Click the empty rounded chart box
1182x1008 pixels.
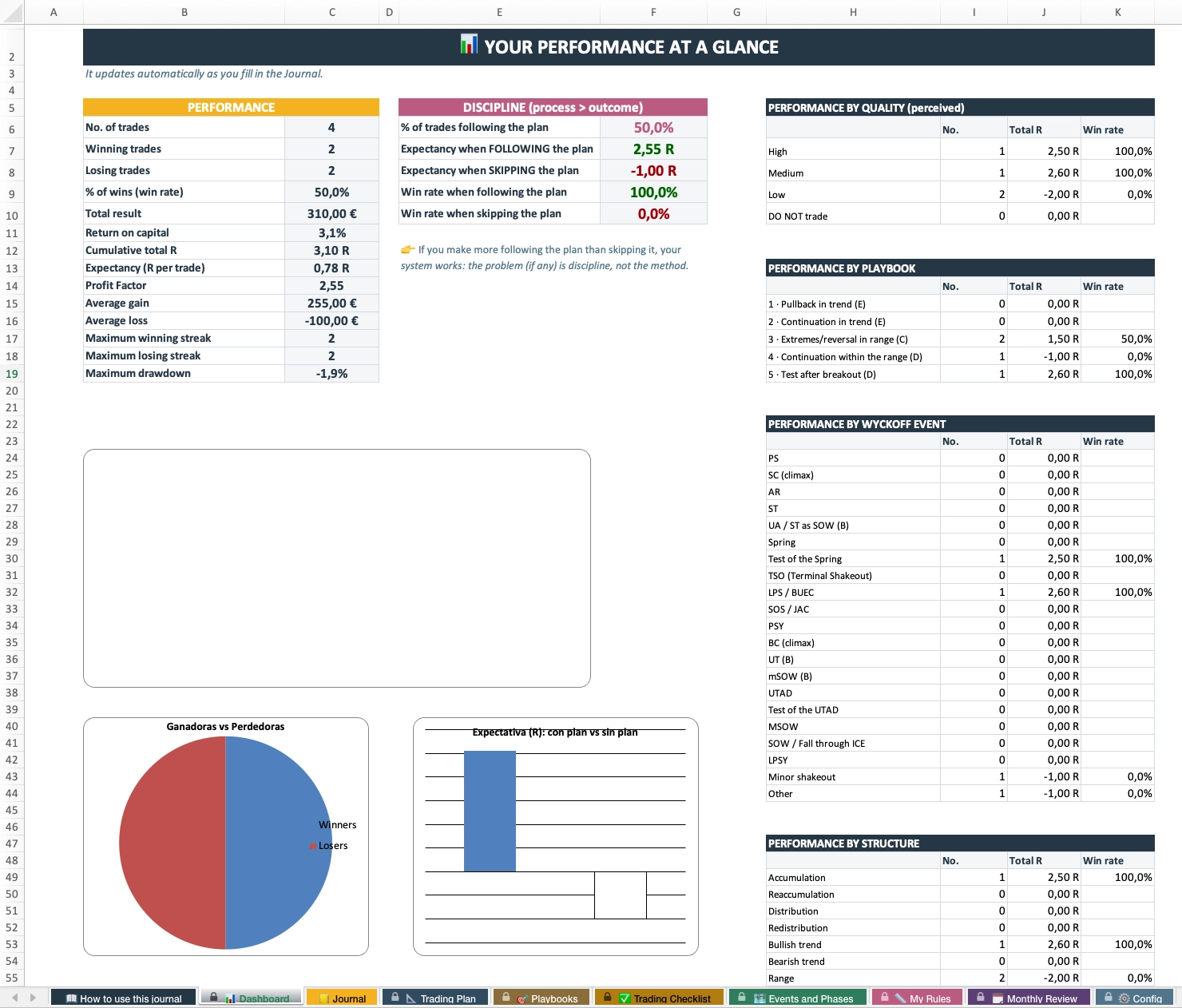(x=337, y=568)
